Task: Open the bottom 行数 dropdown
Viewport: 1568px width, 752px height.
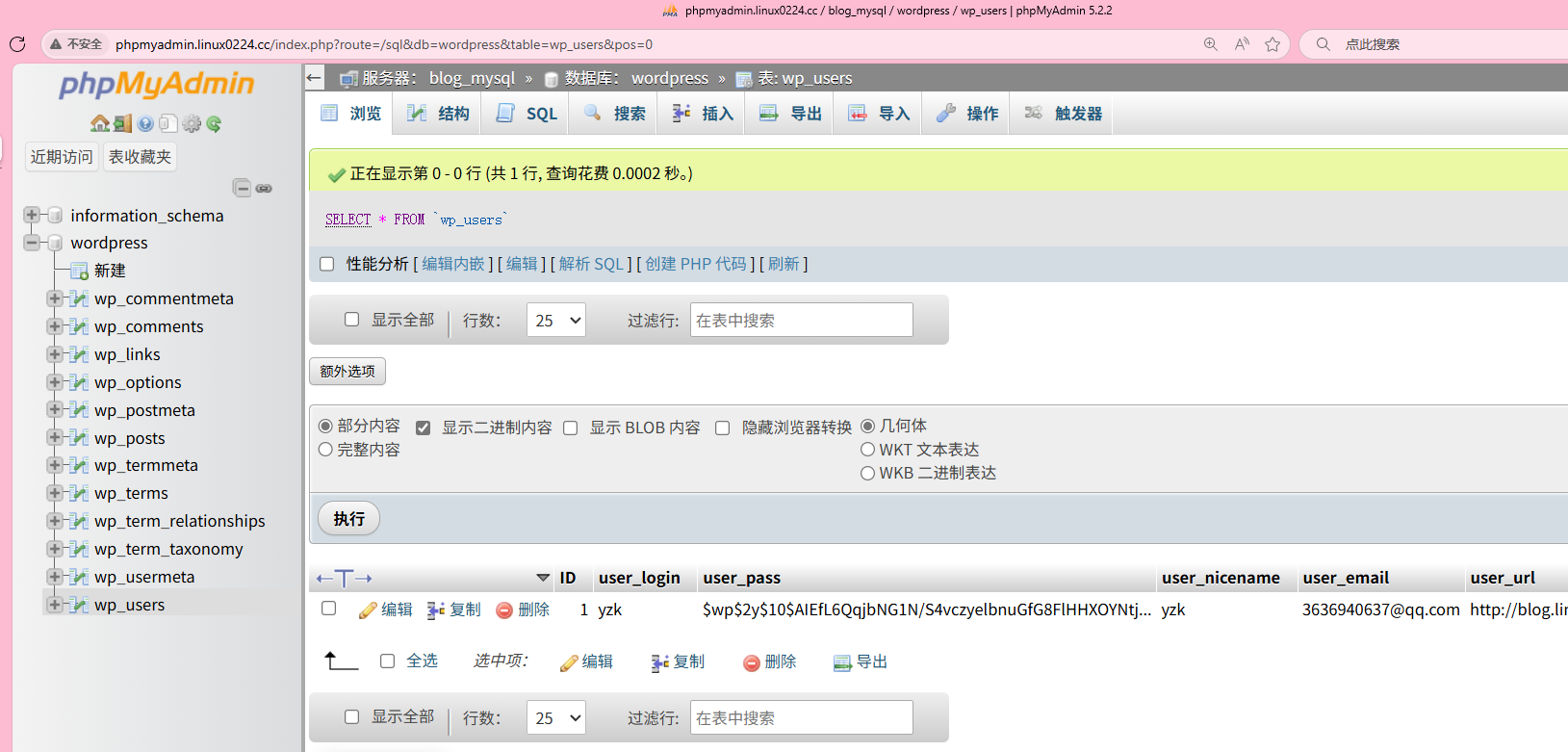Action: point(556,718)
